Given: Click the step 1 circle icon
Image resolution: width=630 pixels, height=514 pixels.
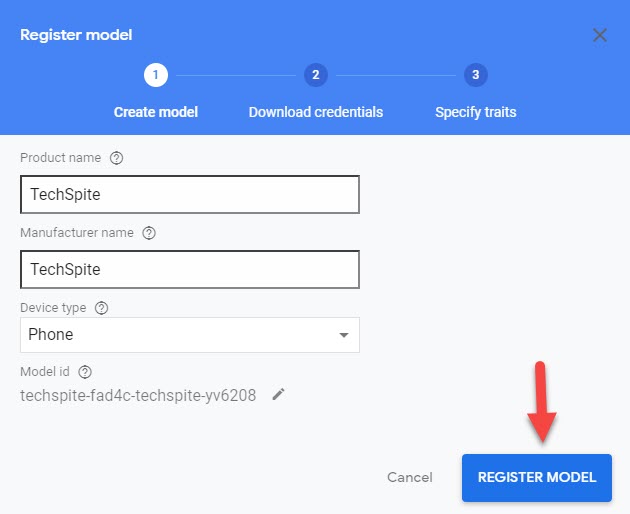Looking at the screenshot, I should 155,75.
